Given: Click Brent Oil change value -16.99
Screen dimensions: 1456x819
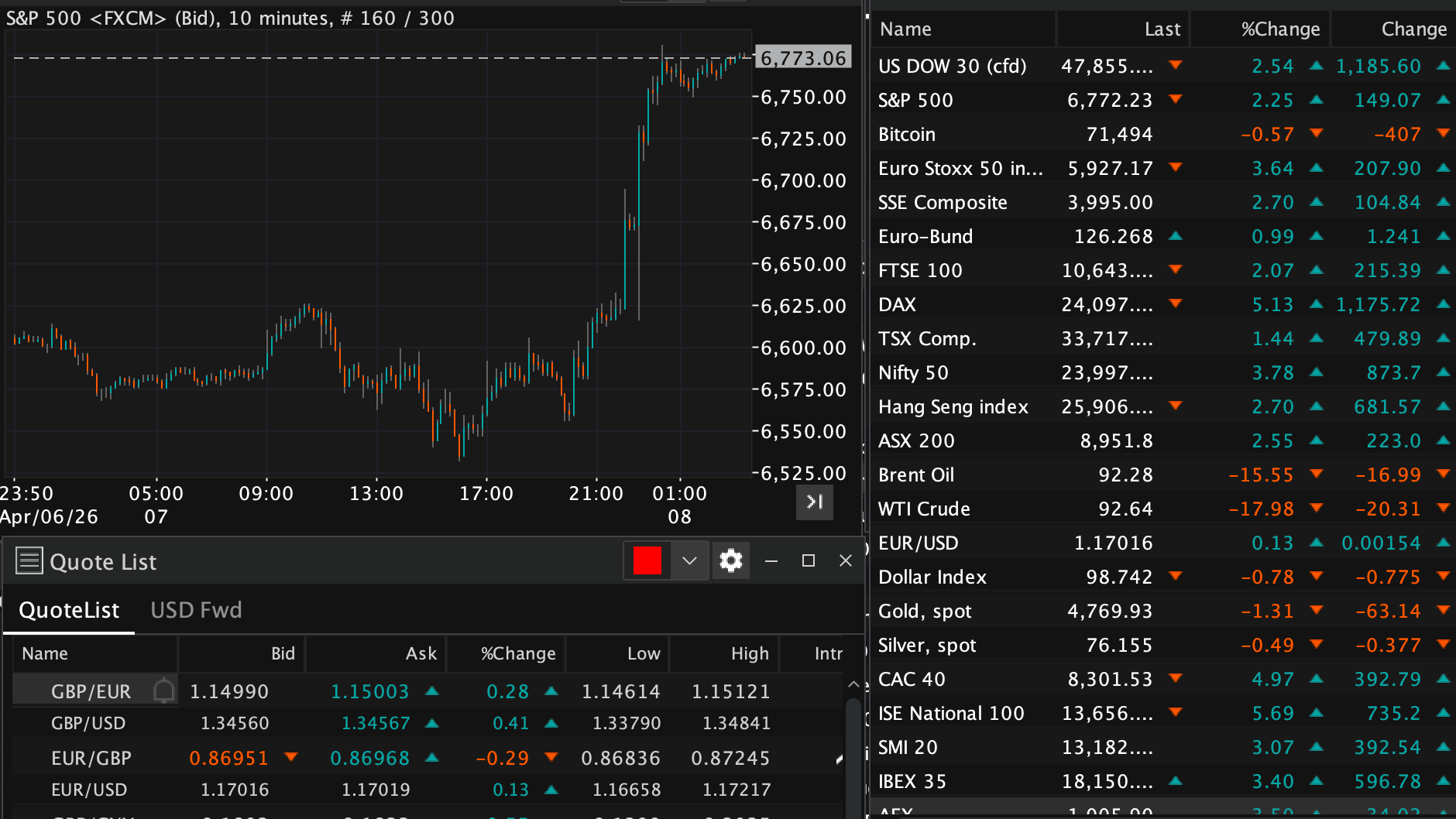Looking at the screenshot, I should click(x=1388, y=475).
